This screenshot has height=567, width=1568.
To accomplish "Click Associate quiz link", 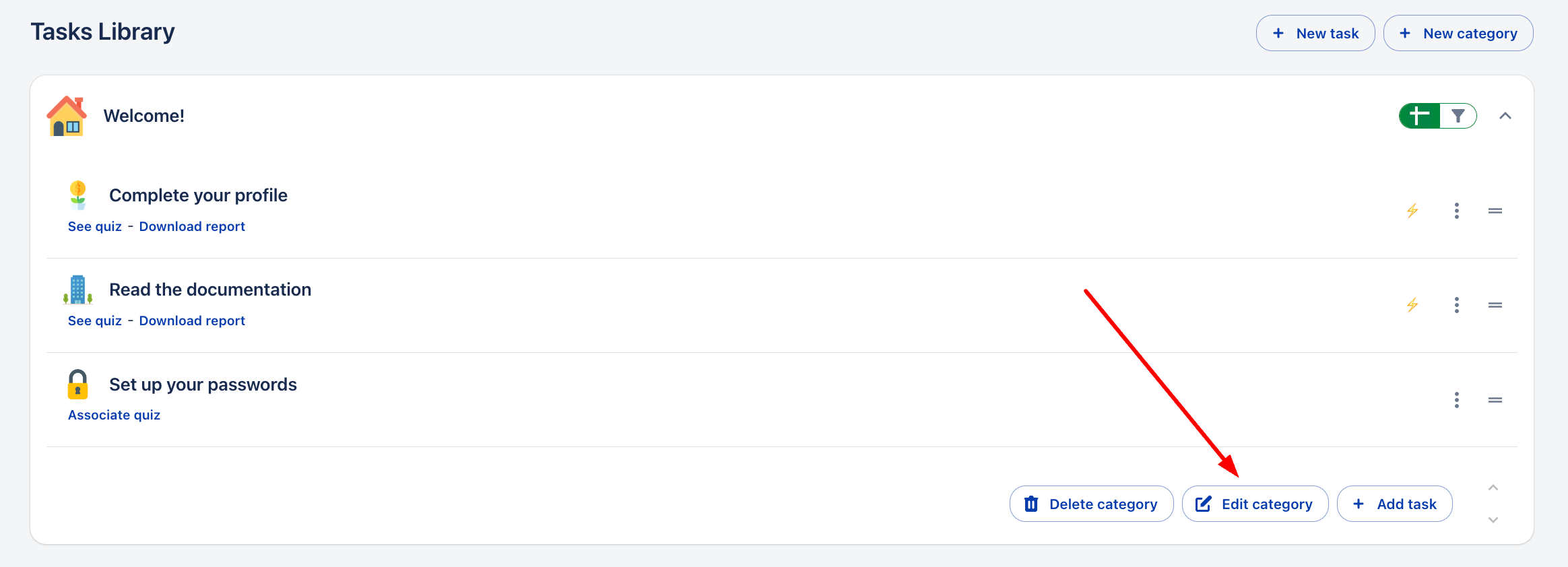I will [x=114, y=415].
